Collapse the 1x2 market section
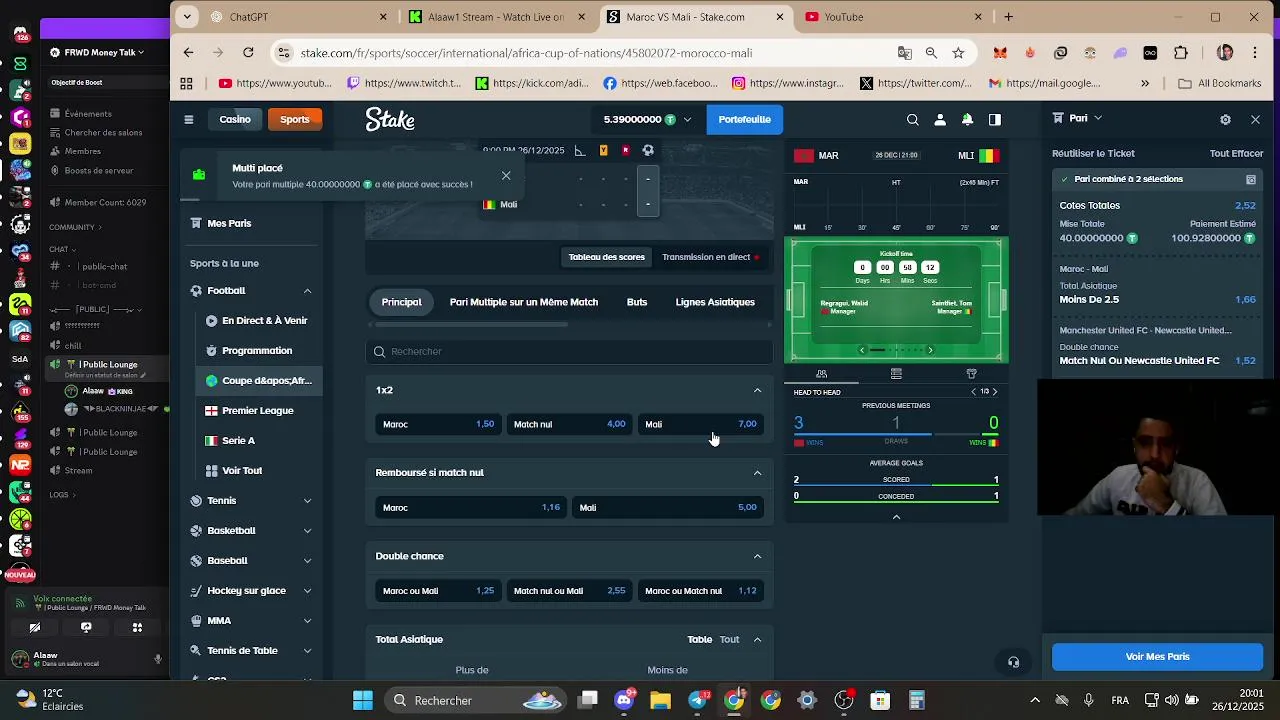 coord(757,390)
